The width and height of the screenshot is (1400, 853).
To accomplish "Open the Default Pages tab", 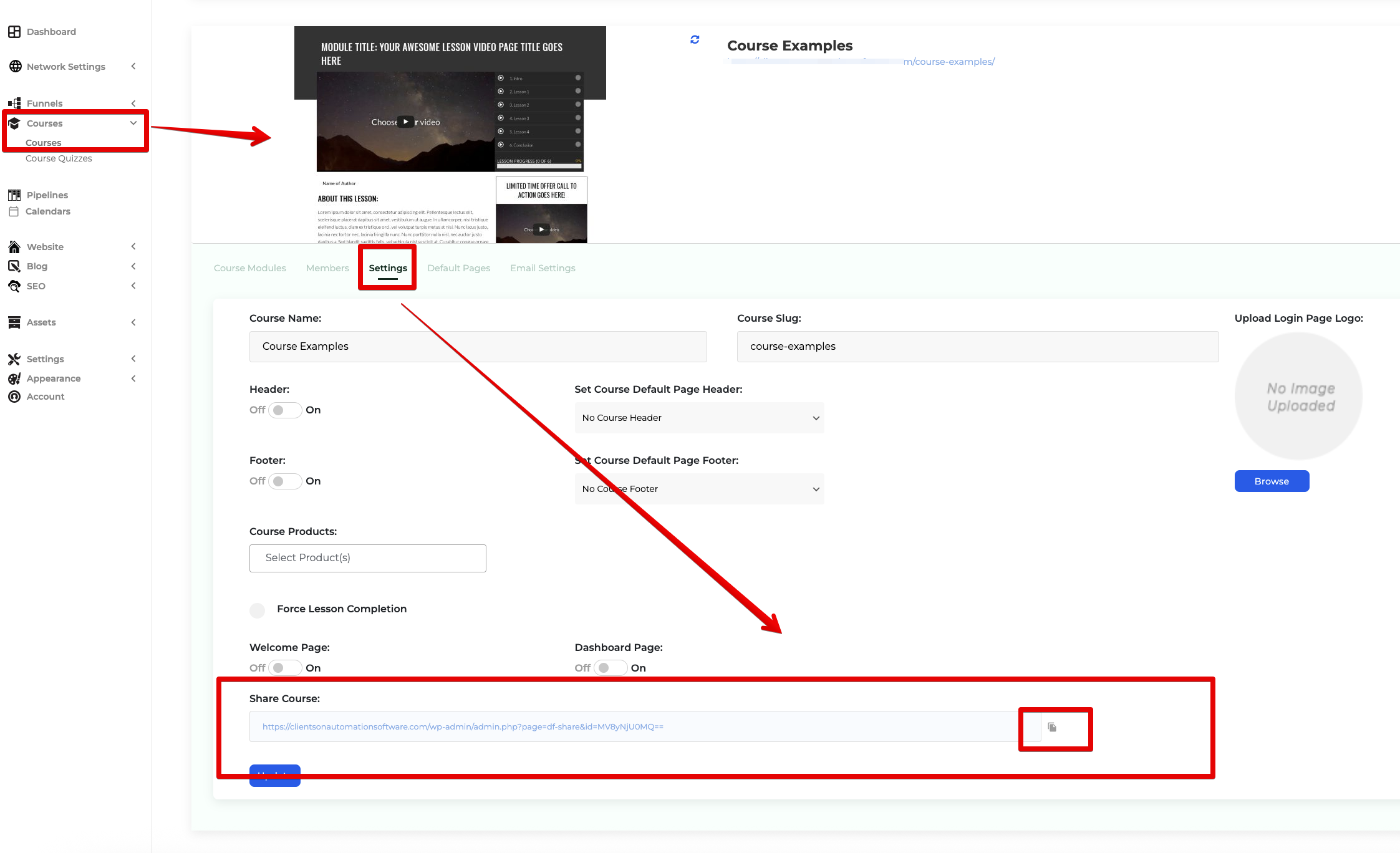I will click(x=458, y=268).
